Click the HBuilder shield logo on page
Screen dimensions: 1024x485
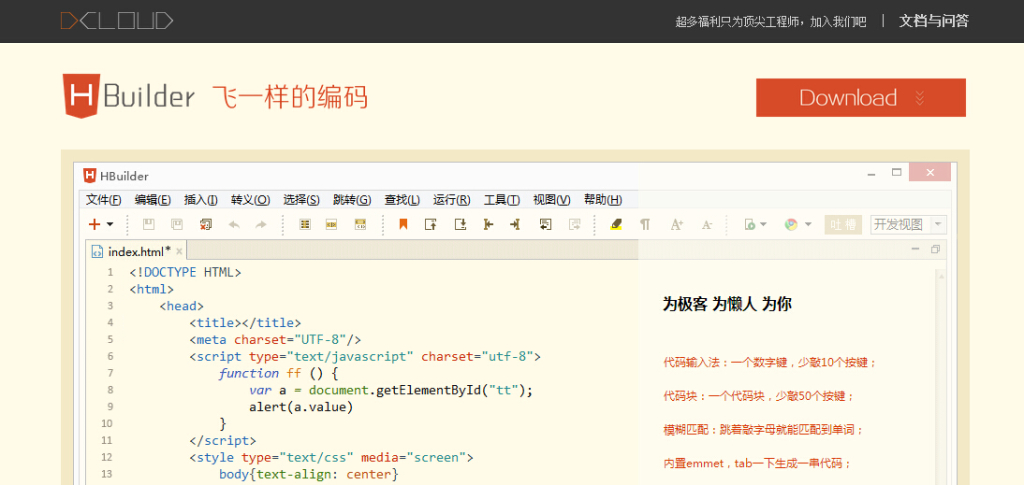point(128,97)
